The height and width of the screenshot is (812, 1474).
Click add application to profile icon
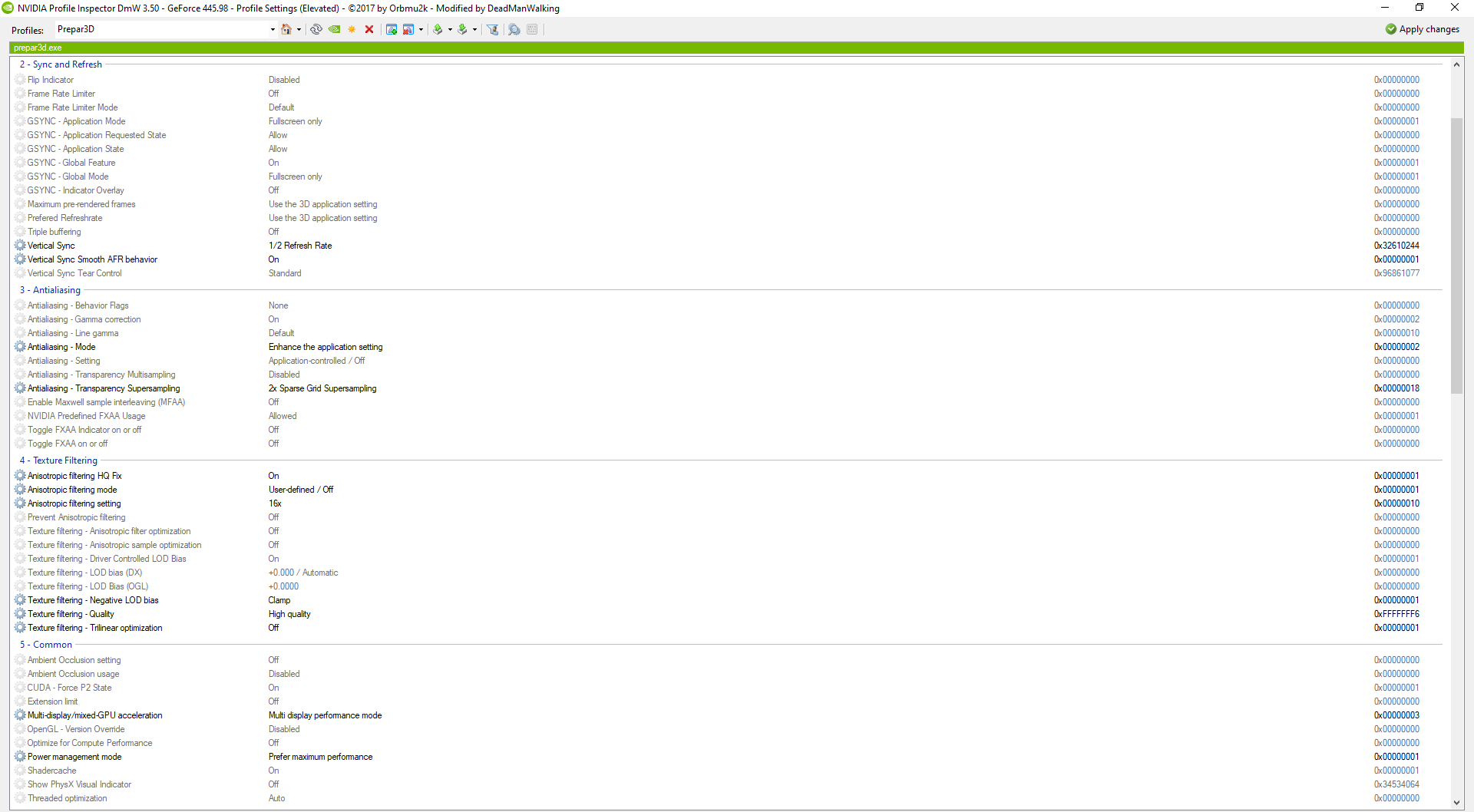(x=392, y=29)
